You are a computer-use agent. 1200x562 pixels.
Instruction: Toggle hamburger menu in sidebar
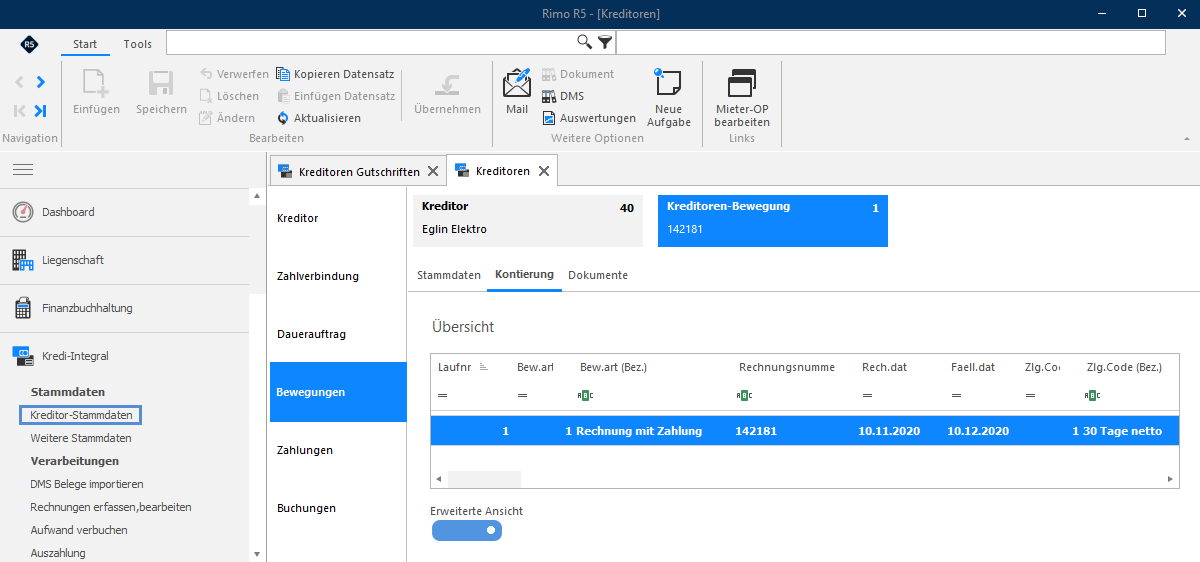coord(23,171)
